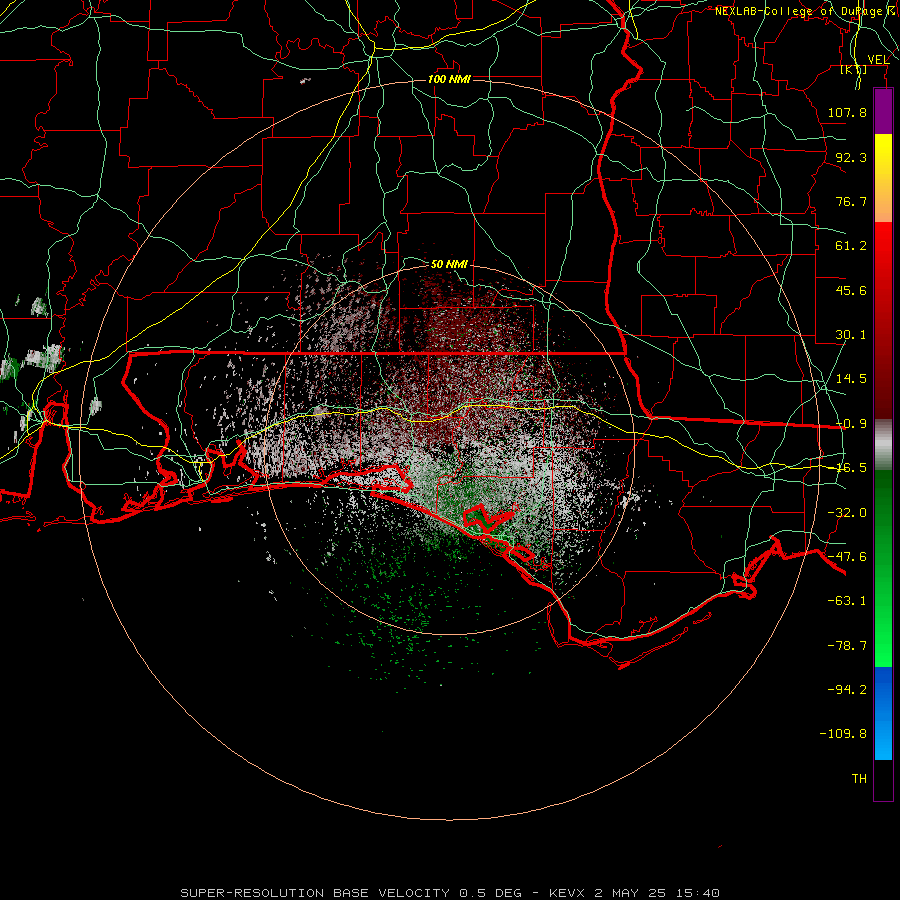Select the 61.2 value on the velocity scale
This screenshot has width=900, height=900.
(851, 246)
